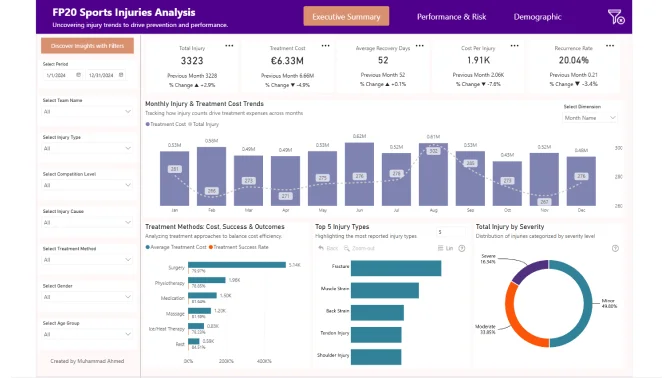This screenshot has width=672, height=378.
Task: Click help icon in Total Injury by Severity
Action: (x=615, y=248)
